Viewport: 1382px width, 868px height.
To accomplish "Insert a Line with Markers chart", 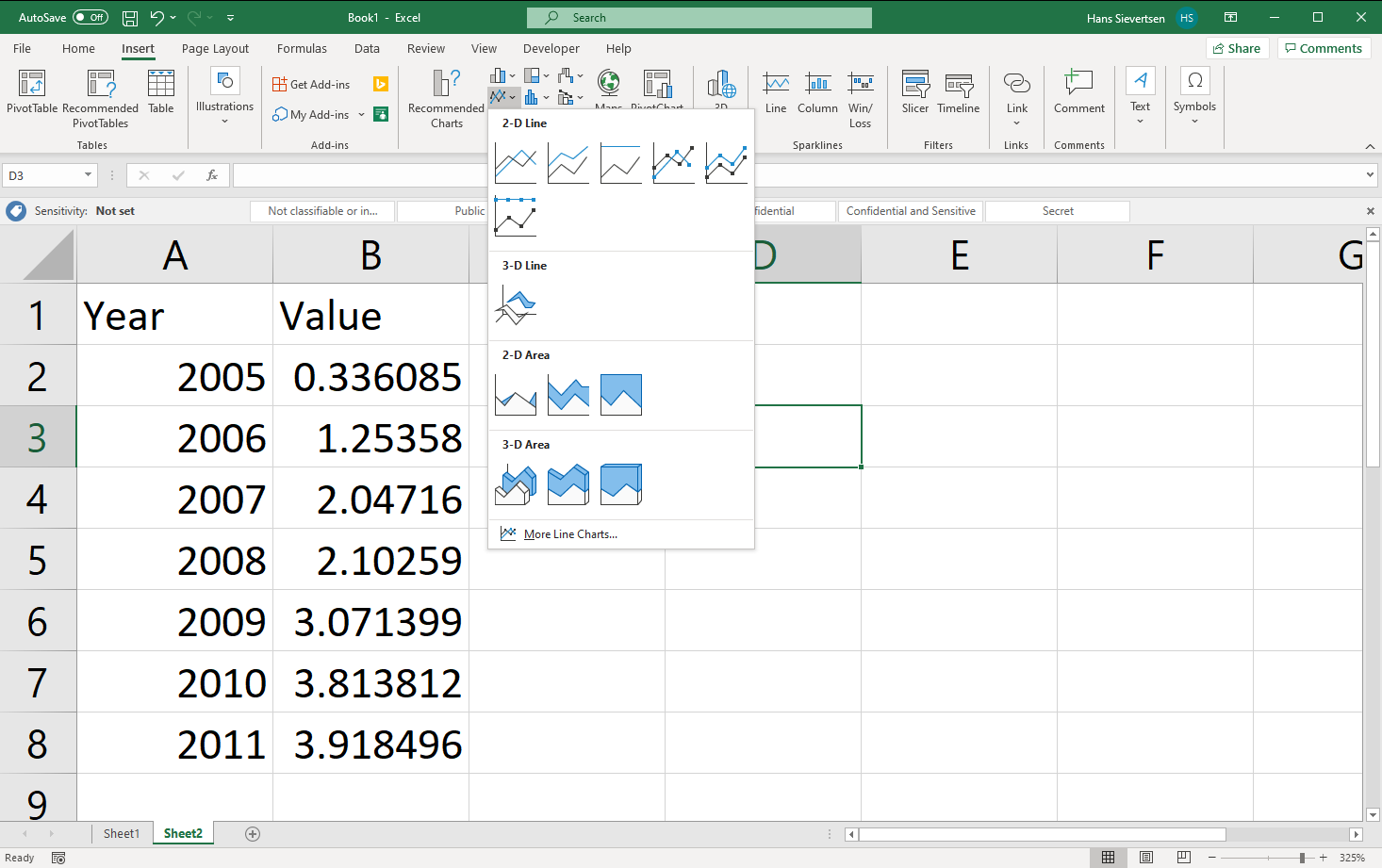I will coord(674,164).
